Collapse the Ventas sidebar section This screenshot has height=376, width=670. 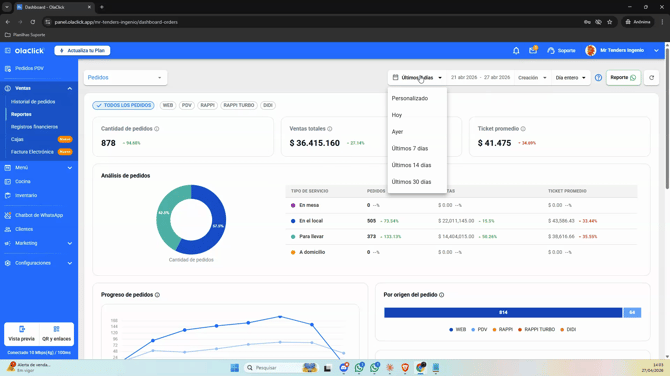(x=70, y=88)
